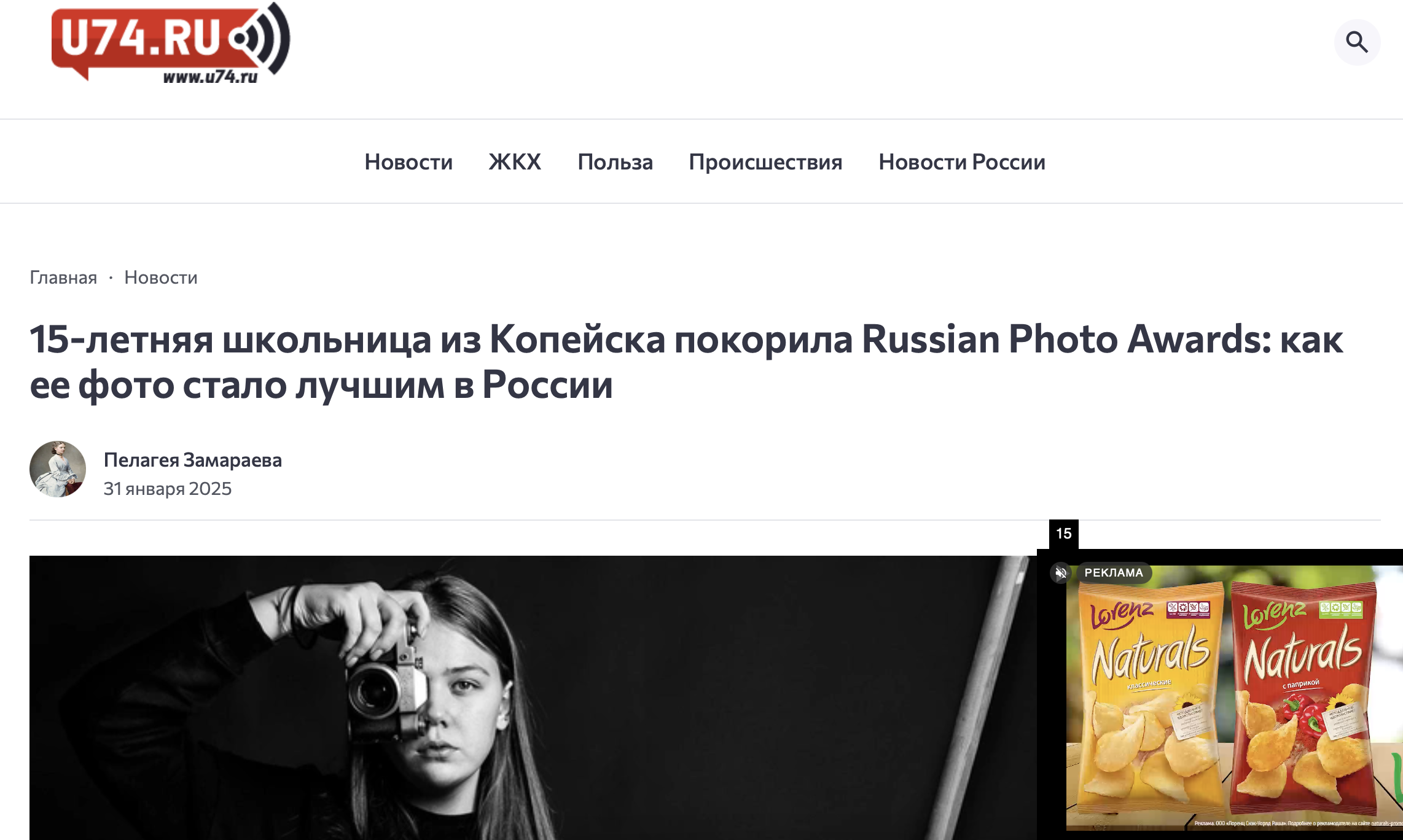This screenshot has height=840, width=1403.
Task: Click the black-and-white photographer main image
Action: pyautogui.click(x=533, y=698)
